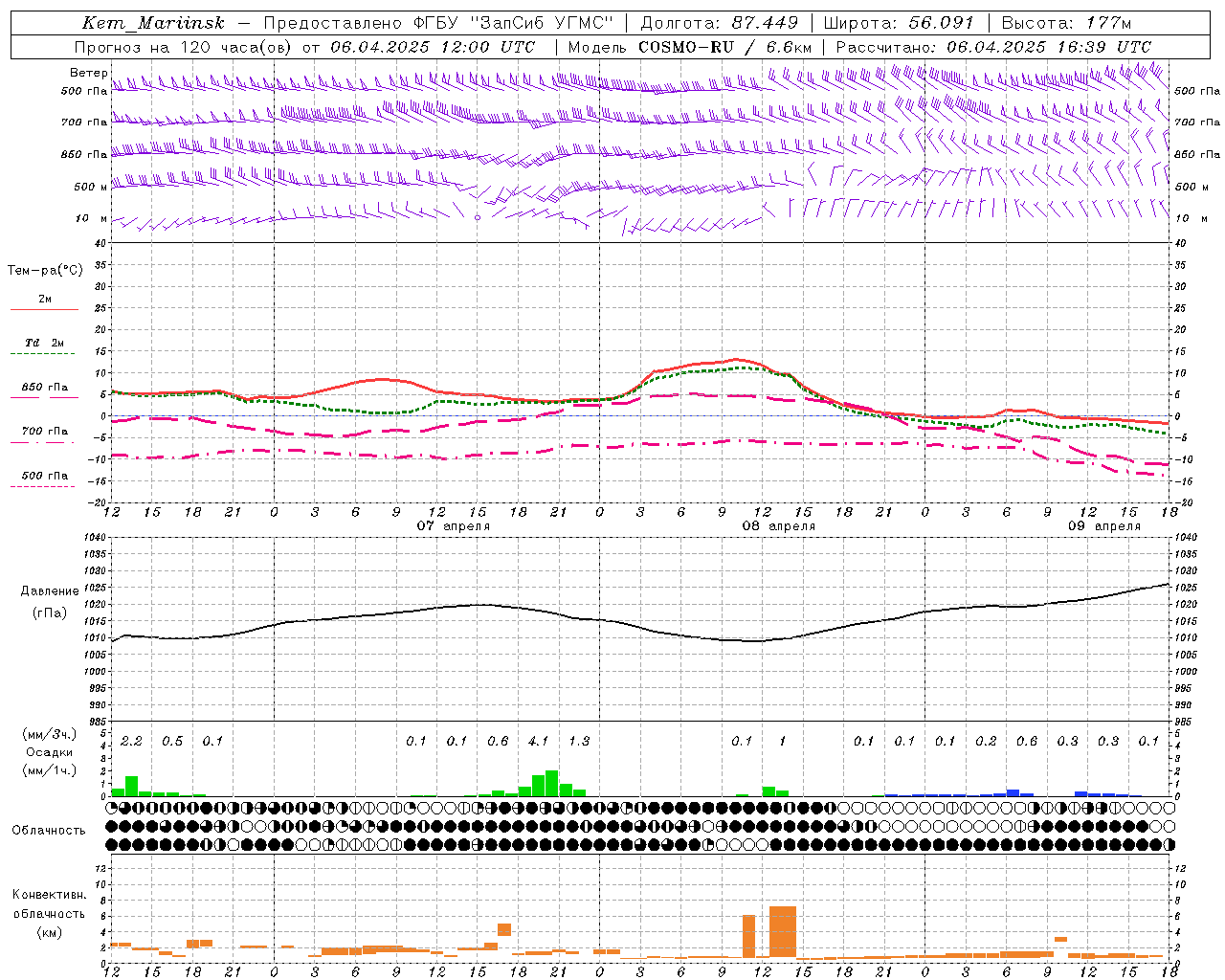
Task: Click the (мм/1ч.) precipitation unit label
Action: (50, 770)
